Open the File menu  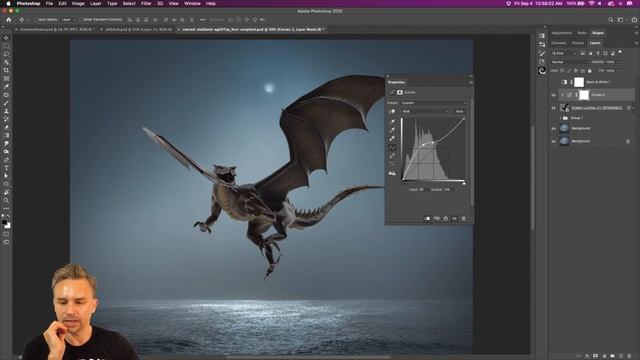point(49,4)
